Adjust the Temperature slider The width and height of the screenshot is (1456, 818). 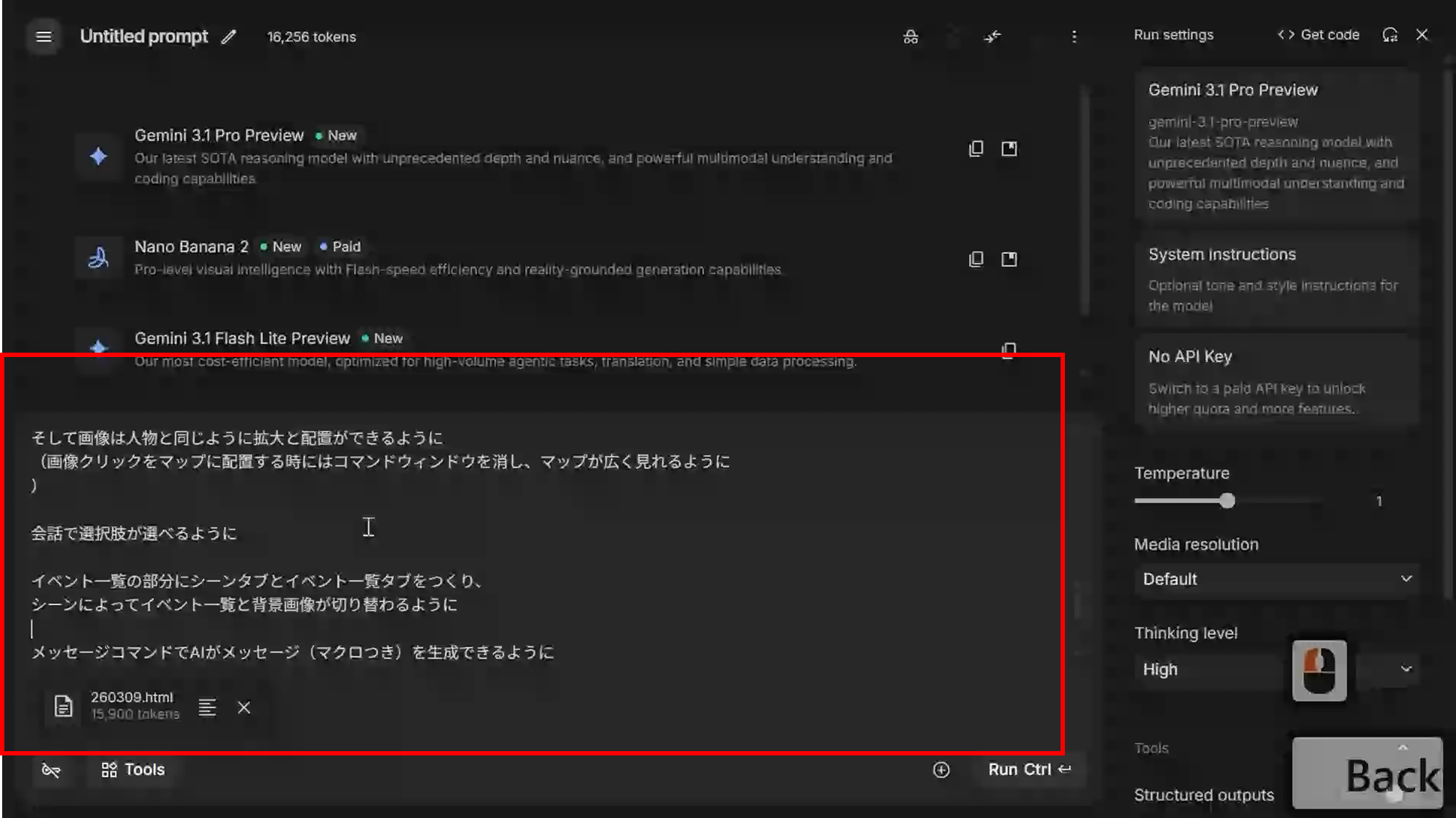1227,500
